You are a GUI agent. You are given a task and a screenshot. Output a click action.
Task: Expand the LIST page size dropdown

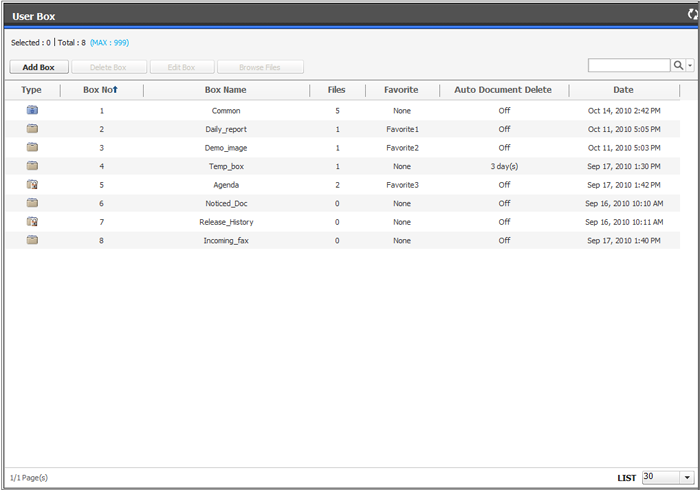pyautogui.click(x=687, y=478)
